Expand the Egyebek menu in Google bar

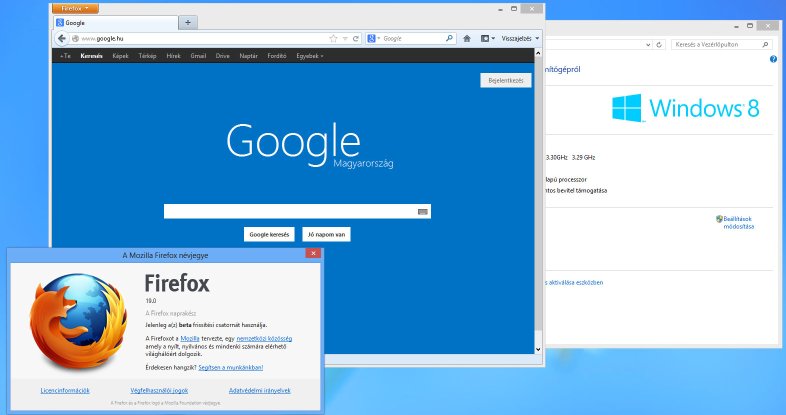tap(310, 56)
